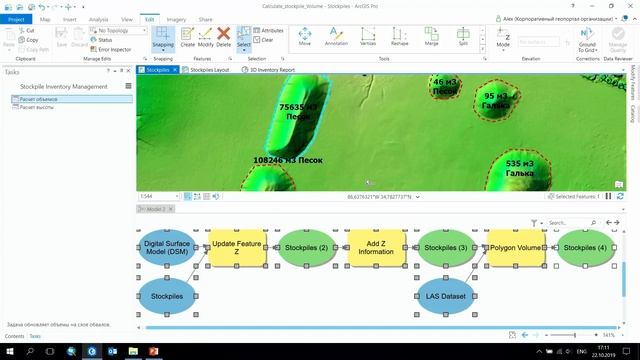Screen dimensions: 640x360
Task: Switch to the Imagery ribbon tab
Action: point(176,19)
